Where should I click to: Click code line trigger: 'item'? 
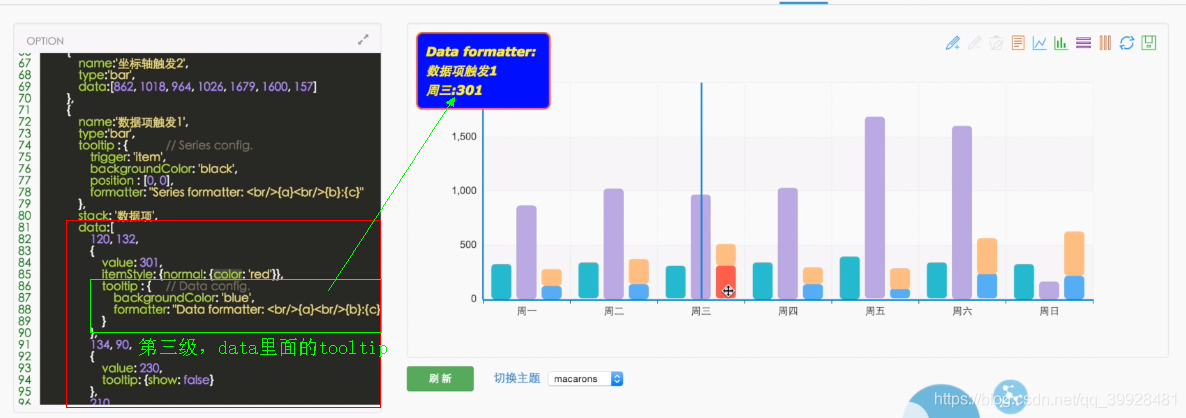[127, 156]
